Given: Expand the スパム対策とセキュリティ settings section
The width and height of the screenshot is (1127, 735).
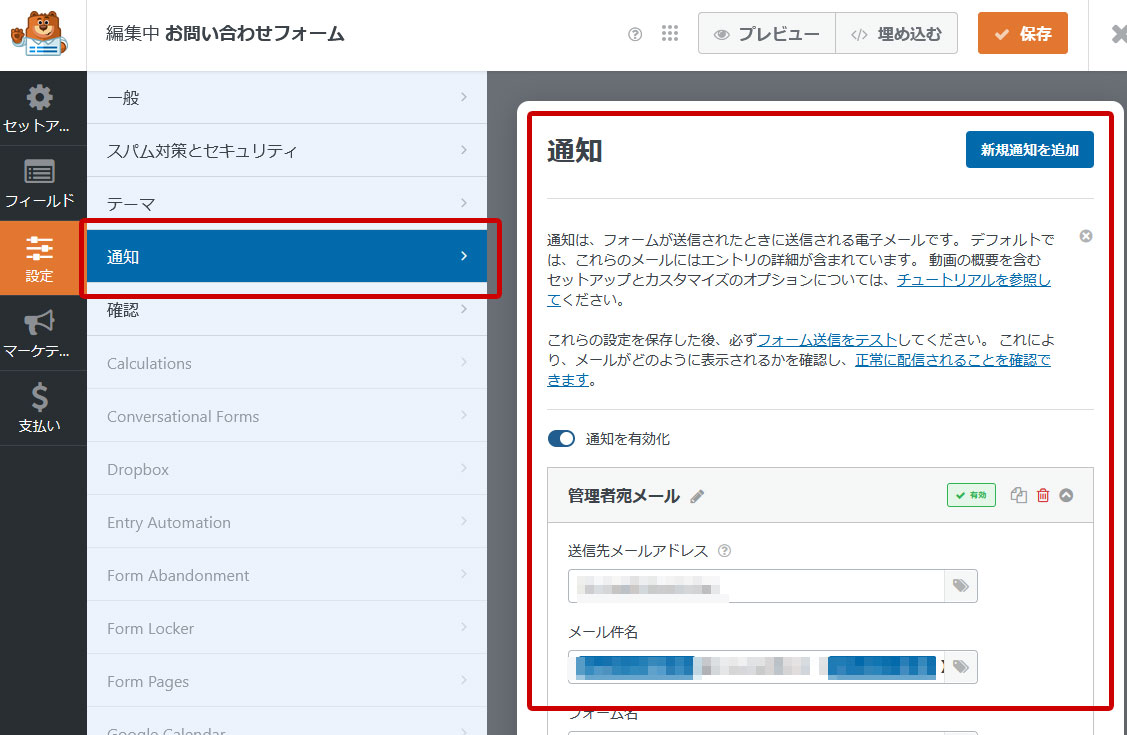Looking at the screenshot, I should click(x=287, y=151).
